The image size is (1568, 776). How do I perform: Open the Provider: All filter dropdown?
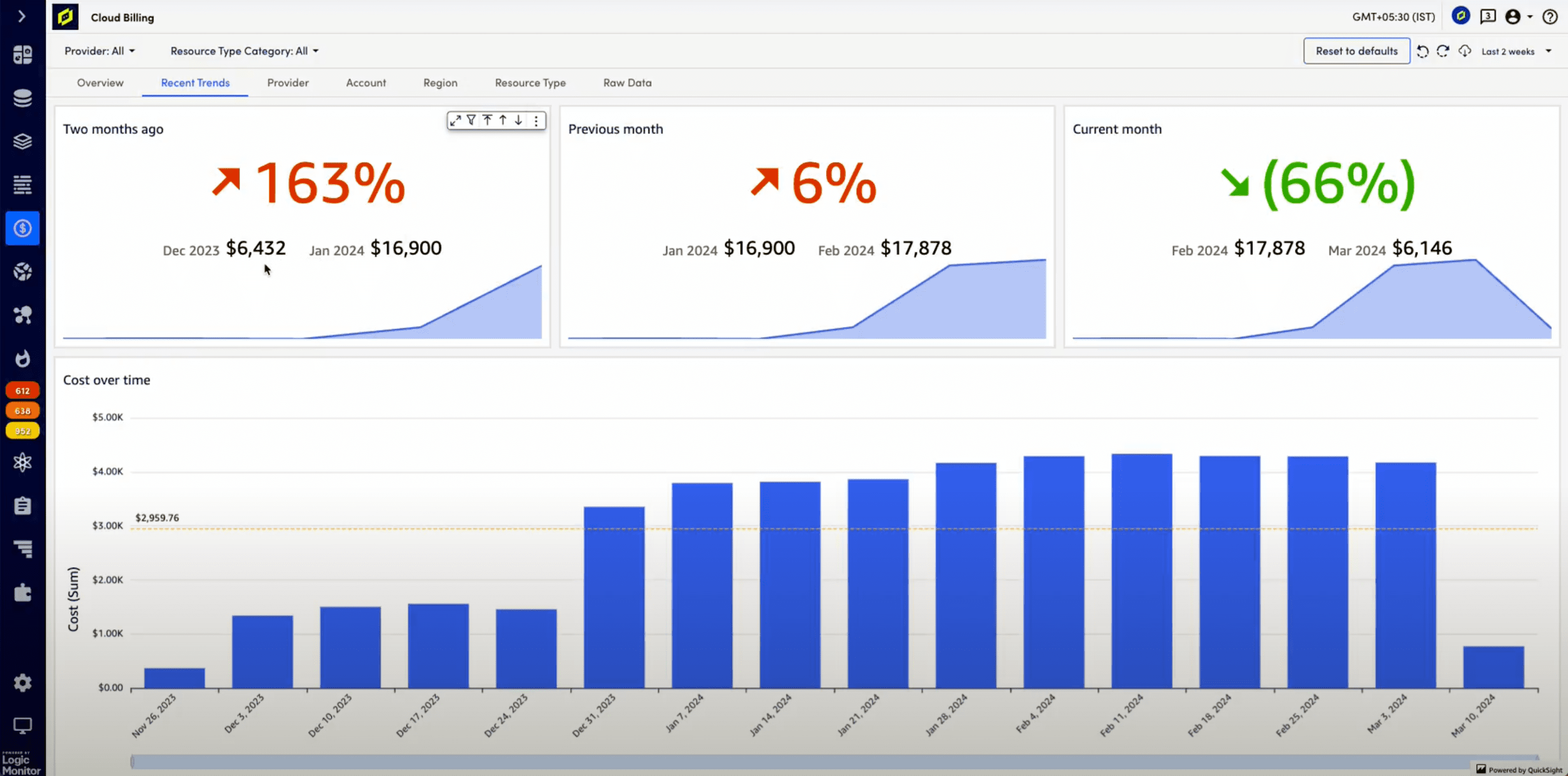coord(100,51)
